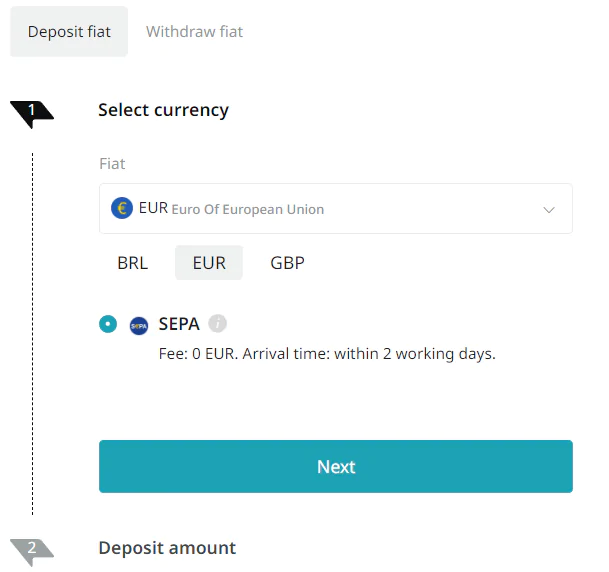
Task: Choose the GBP currency shortcut
Action: click(287, 263)
